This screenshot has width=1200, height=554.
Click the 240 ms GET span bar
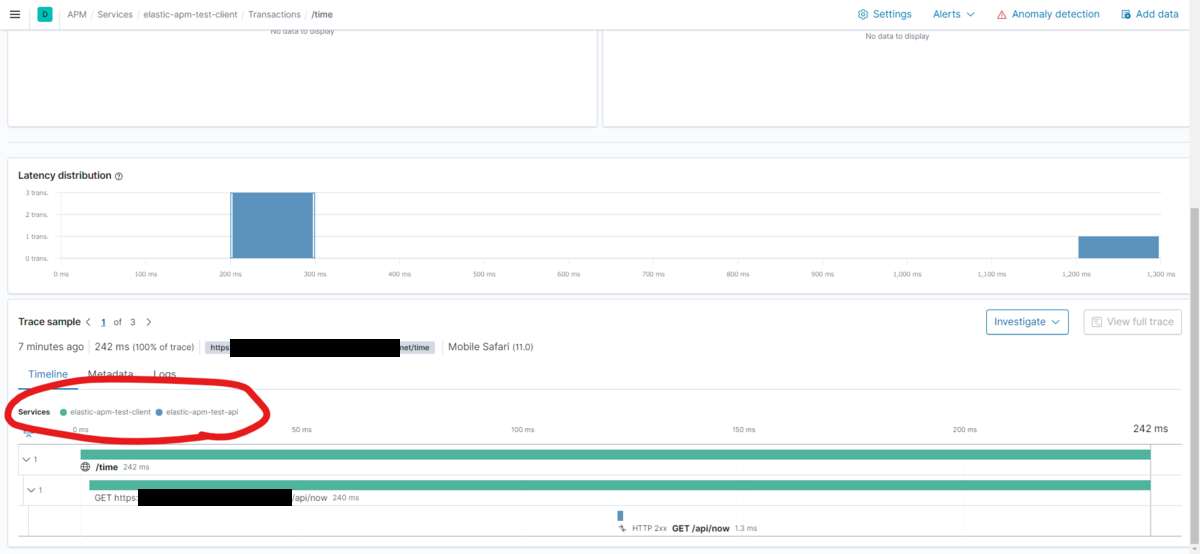(x=620, y=485)
